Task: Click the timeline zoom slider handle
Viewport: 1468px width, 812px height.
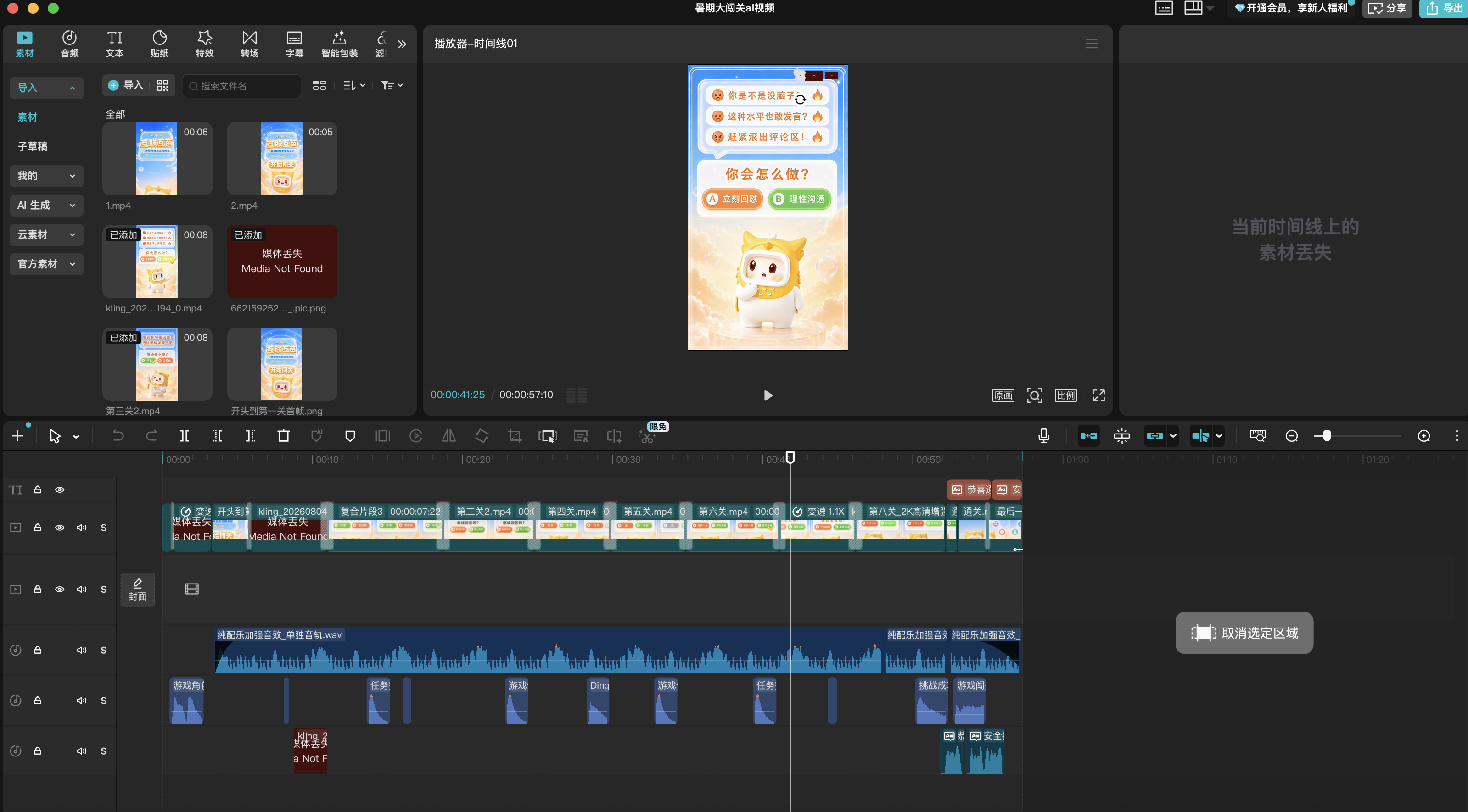Action: coord(1327,436)
